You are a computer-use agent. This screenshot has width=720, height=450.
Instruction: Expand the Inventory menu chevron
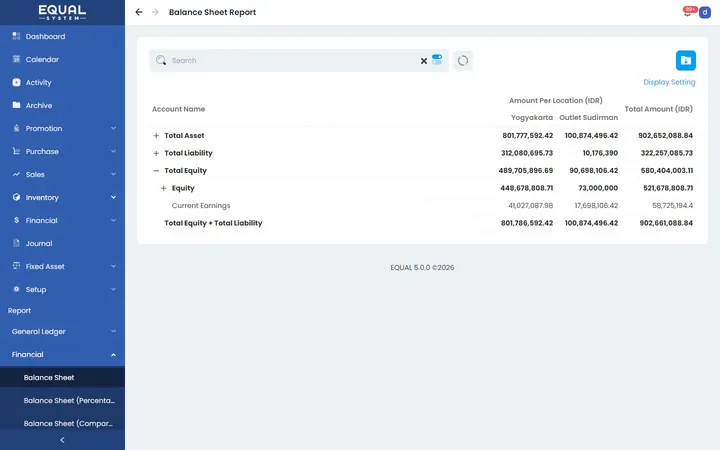coord(113,197)
